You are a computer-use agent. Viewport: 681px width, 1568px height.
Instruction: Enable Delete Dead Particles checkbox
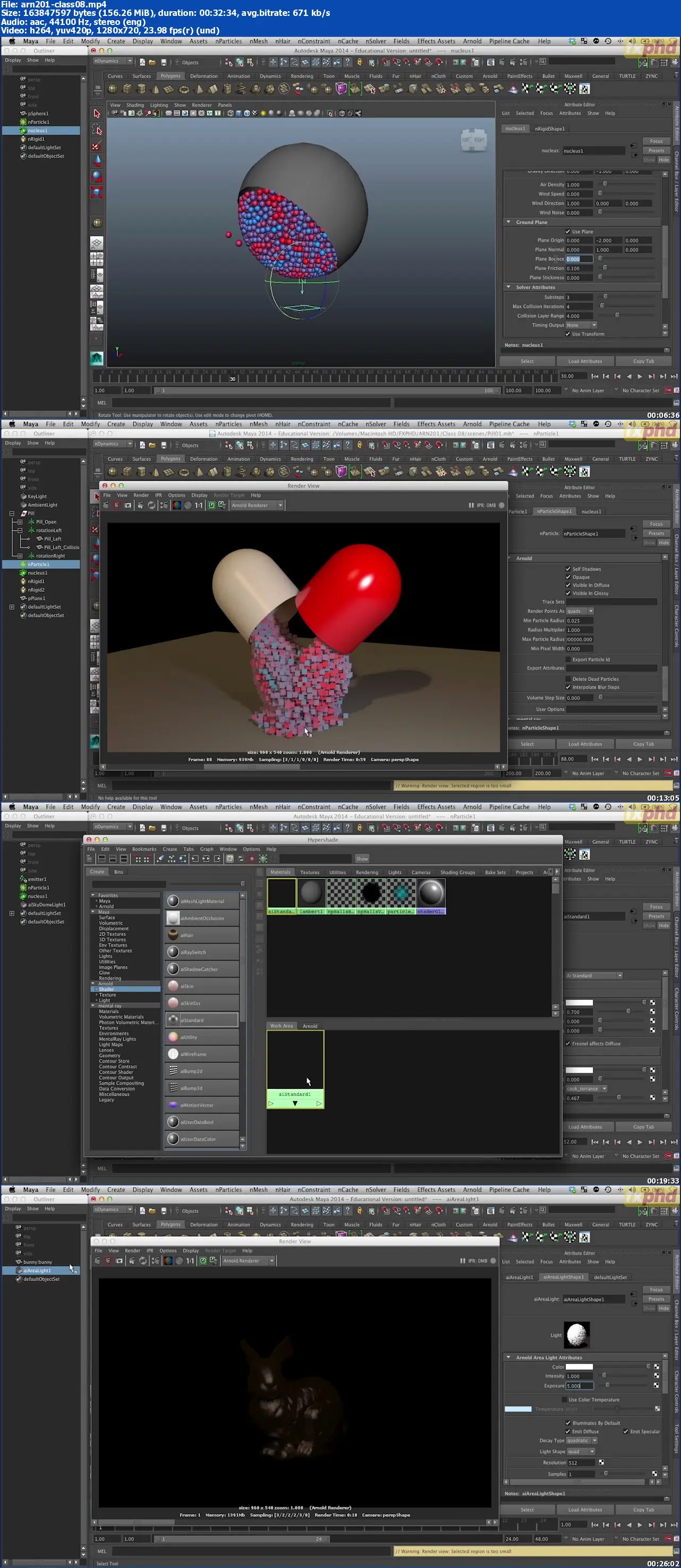click(568, 679)
